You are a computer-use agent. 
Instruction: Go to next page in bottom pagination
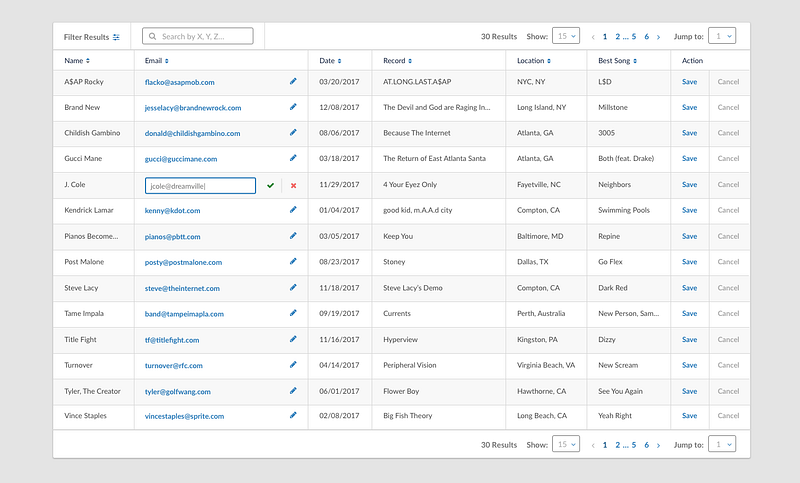click(658, 445)
